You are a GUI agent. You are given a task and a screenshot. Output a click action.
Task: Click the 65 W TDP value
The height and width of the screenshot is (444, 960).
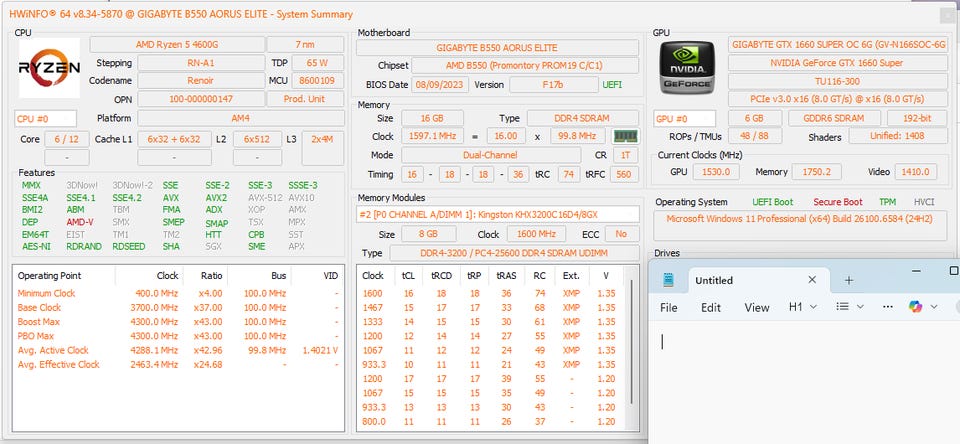[318, 63]
